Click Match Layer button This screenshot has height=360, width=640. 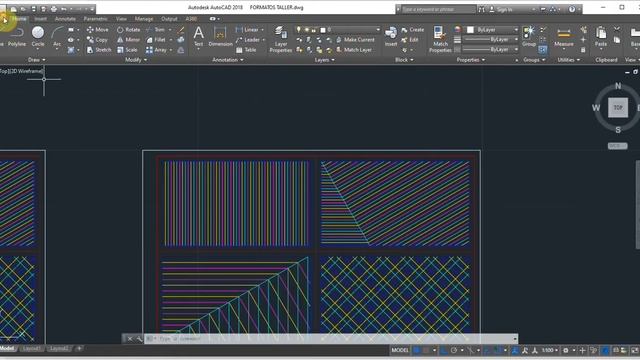point(354,50)
